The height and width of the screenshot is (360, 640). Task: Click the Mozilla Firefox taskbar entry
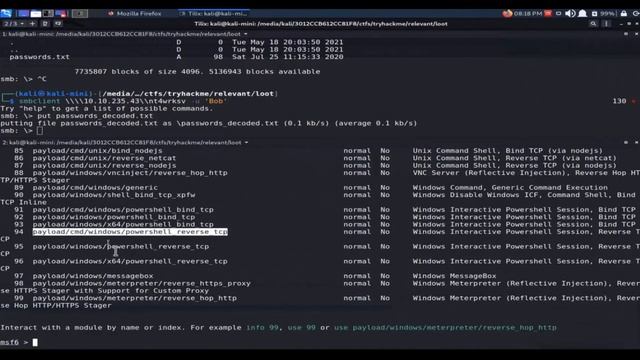click(134, 13)
